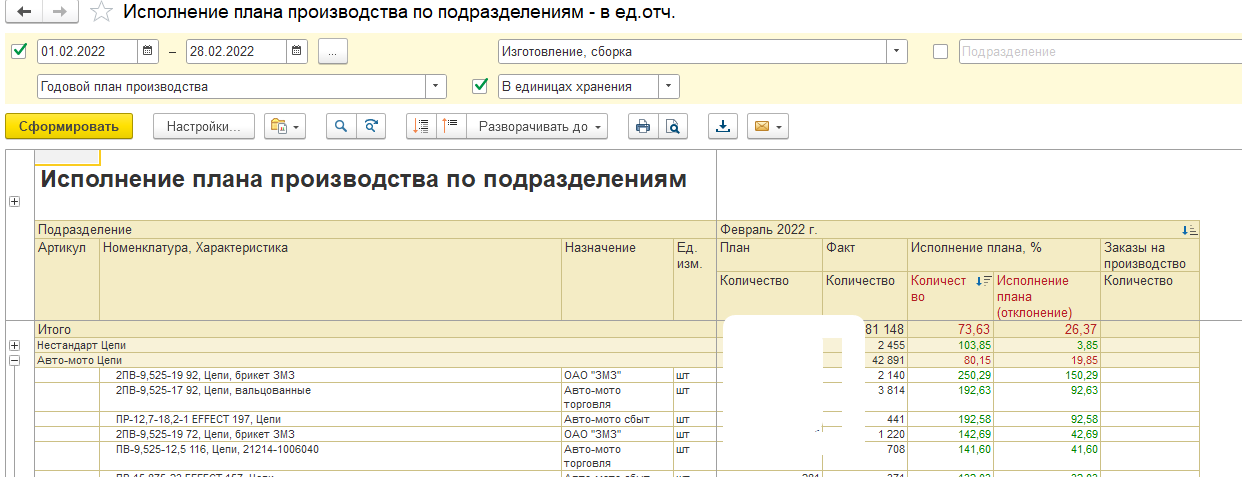Click the Номенклатура, Характеристика column header
This screenshot has width=1242, height=477.
[x=195, y=248]
